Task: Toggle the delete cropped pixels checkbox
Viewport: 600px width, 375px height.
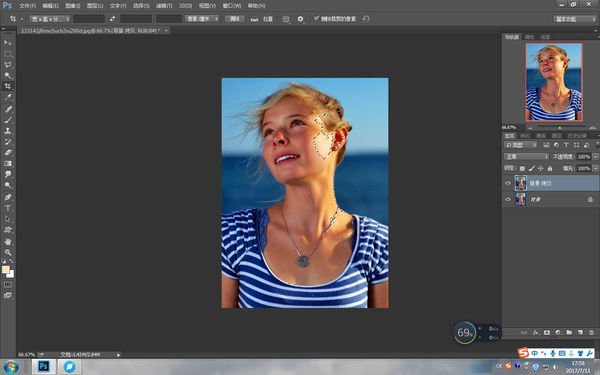Action: 316,18
